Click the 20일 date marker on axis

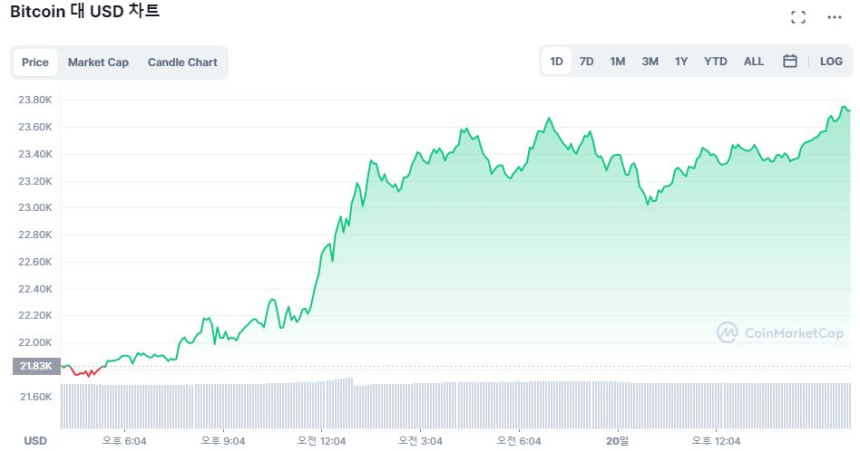(617, 440)
